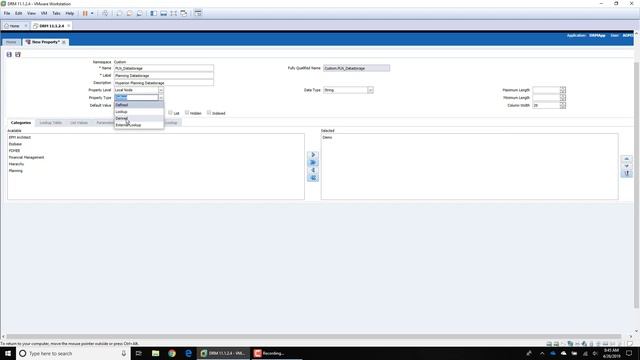Revert the VM to its previous snapshot
The image size is (640, 360).
click(129, 13)
